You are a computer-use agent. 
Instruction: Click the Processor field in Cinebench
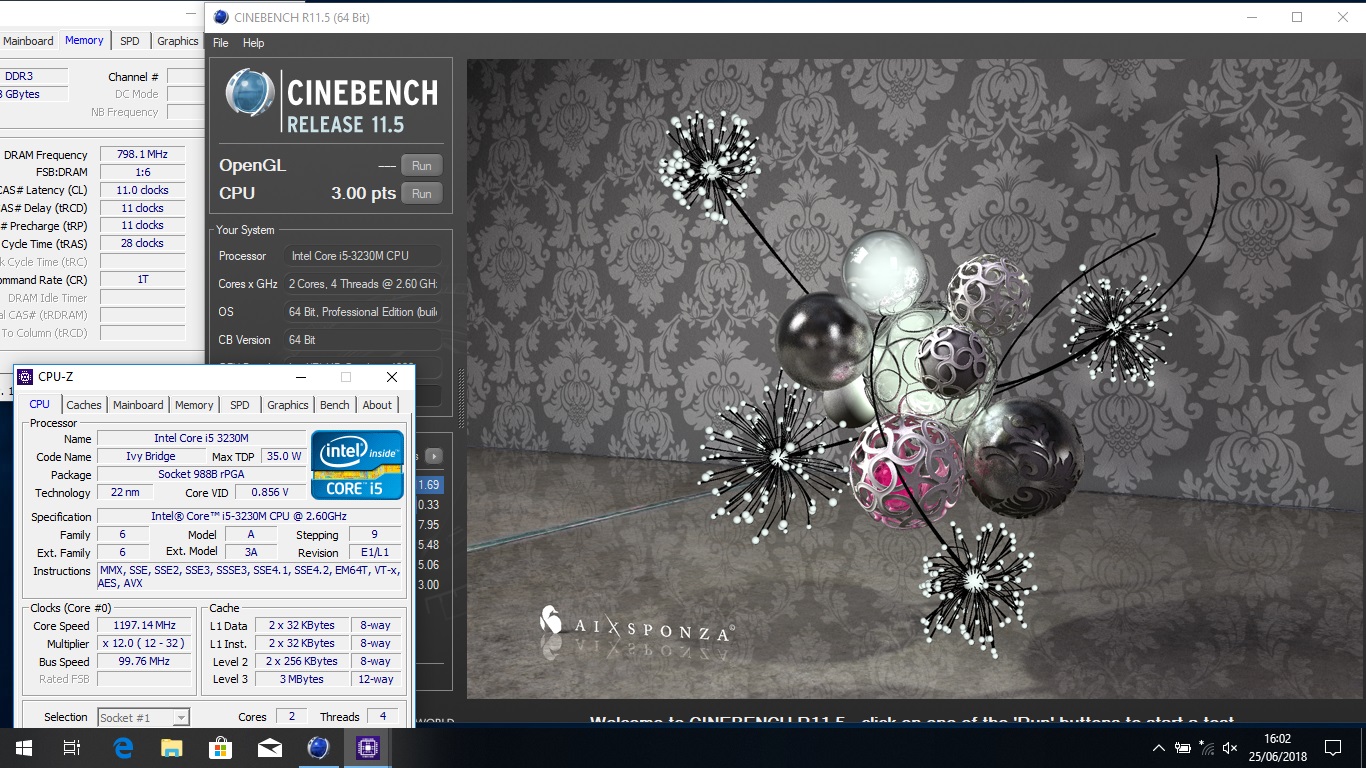pos(362,256)
